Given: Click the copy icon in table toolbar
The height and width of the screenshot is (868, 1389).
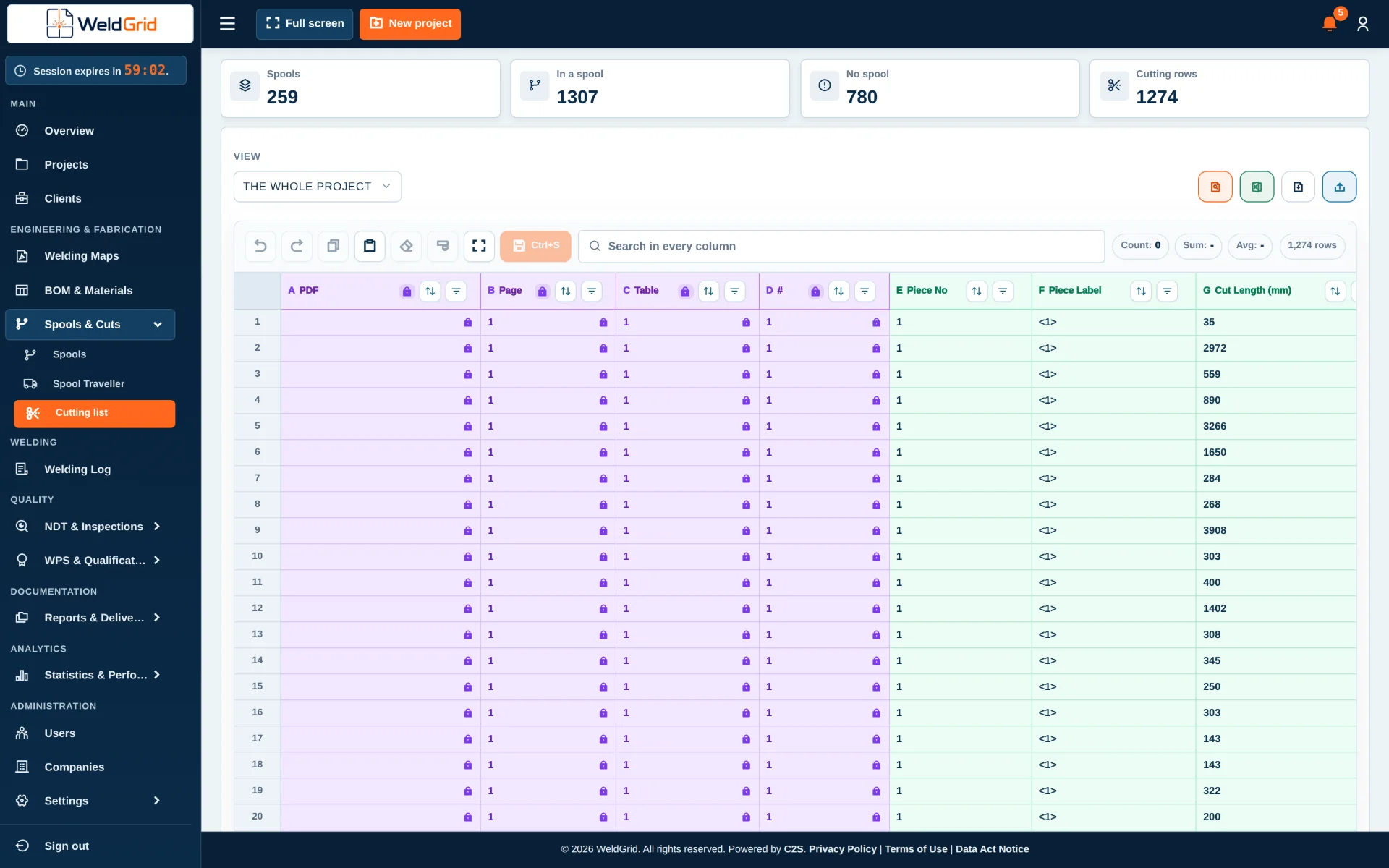Looking at the screenshot, I should 334,246.
